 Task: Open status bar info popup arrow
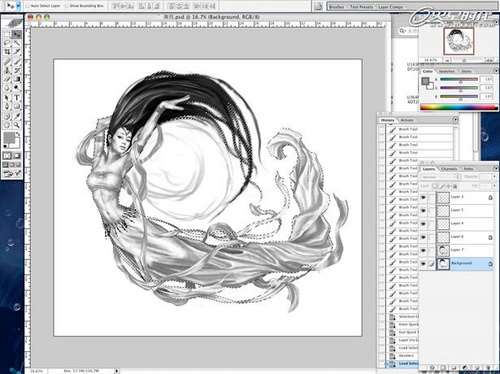(x=117, y=371)
